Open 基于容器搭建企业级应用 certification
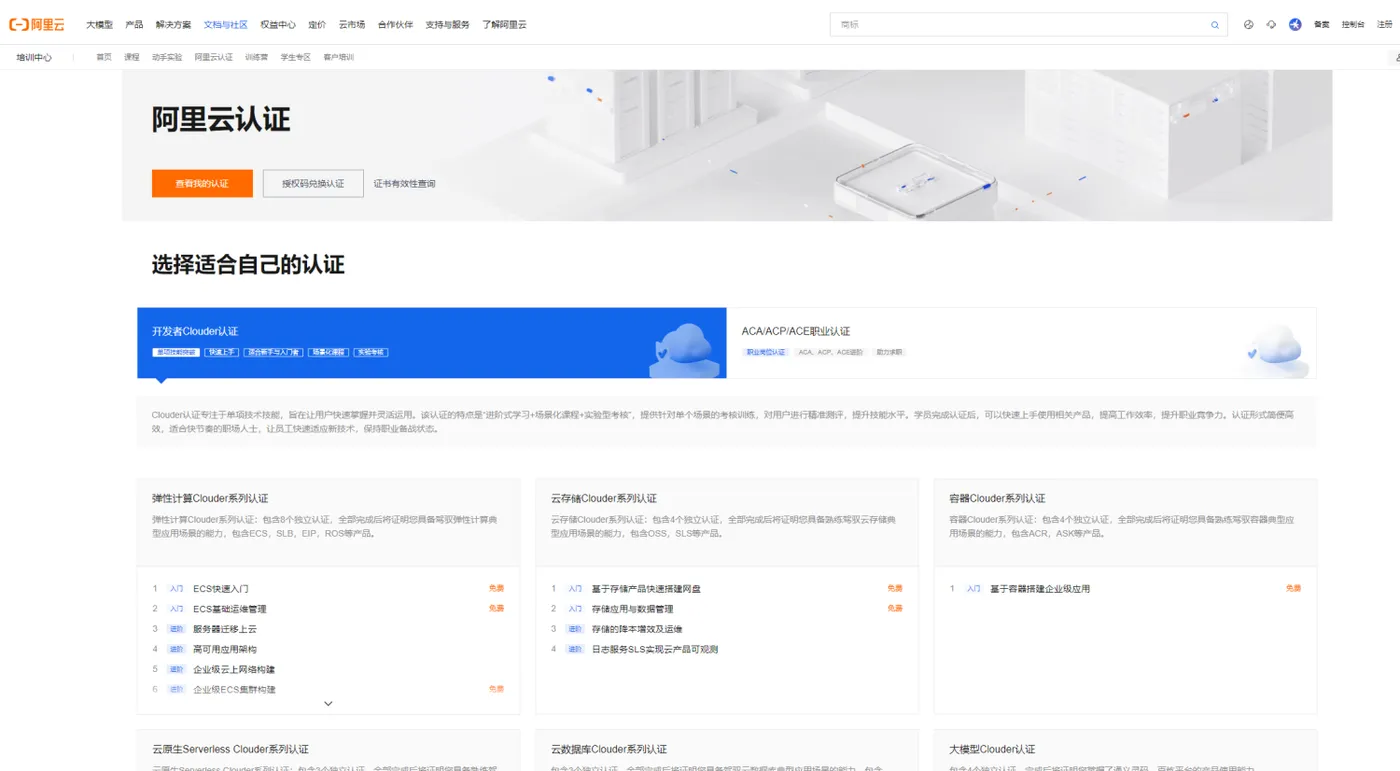The width and height of the screenshot is (1400, 771). click(1040, 589)
